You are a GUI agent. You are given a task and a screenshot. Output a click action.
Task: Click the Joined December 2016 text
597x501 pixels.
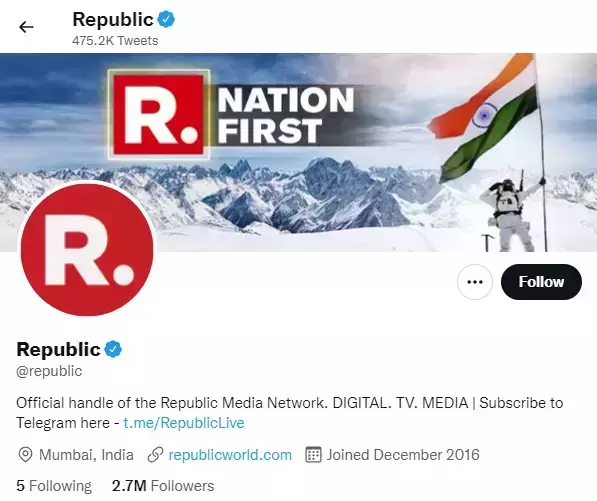tap(403, 455)
